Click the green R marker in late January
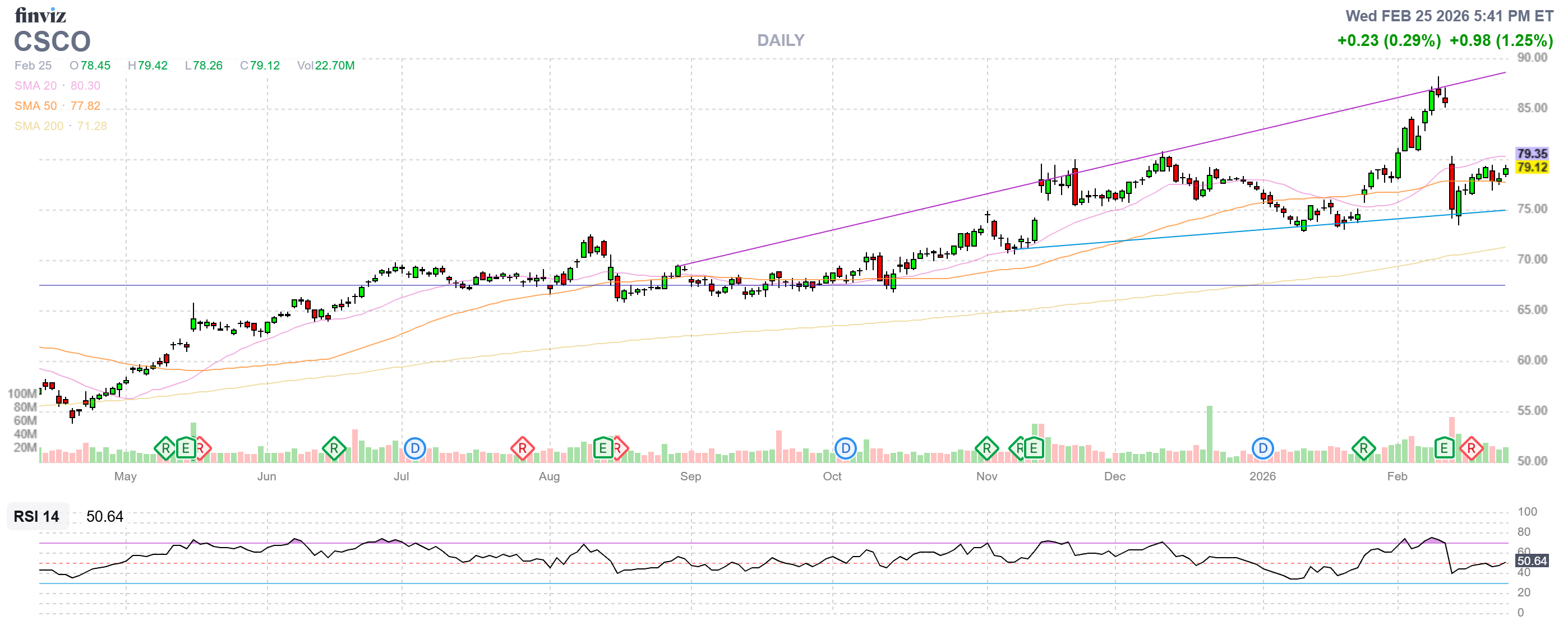Screen dimensions: 1568x630 1363,449
